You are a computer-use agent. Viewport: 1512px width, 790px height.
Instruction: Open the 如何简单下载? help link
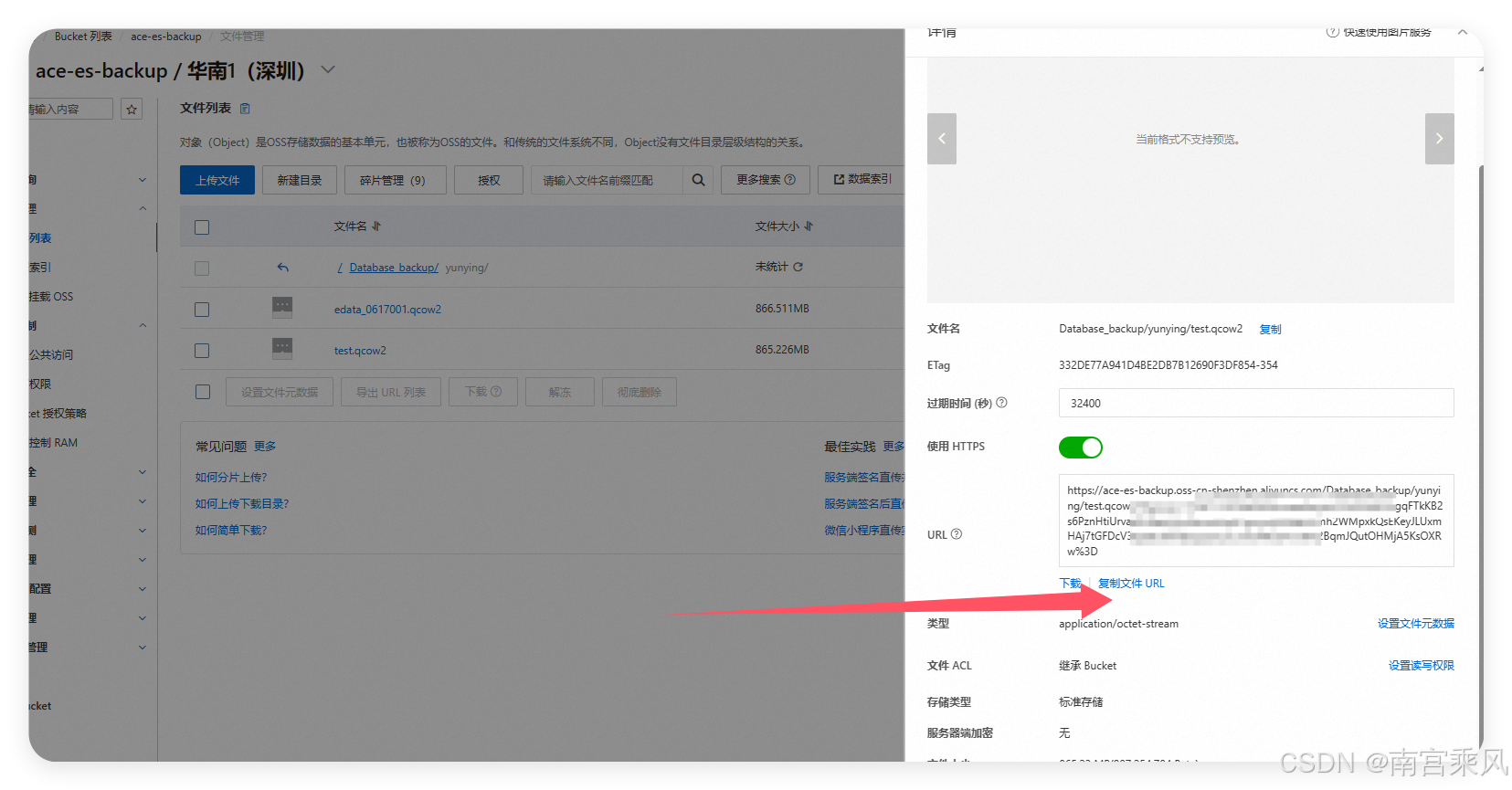[x=231, y=531]
